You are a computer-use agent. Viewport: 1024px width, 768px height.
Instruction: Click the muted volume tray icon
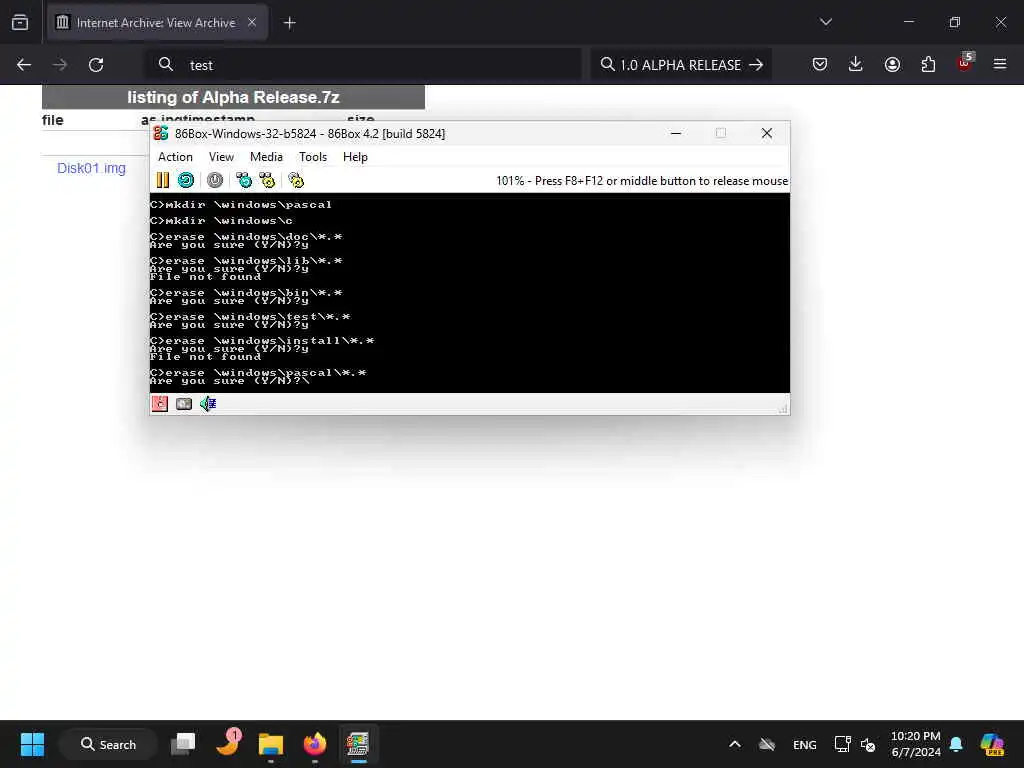pyautogui.click(x=868, y=744)
